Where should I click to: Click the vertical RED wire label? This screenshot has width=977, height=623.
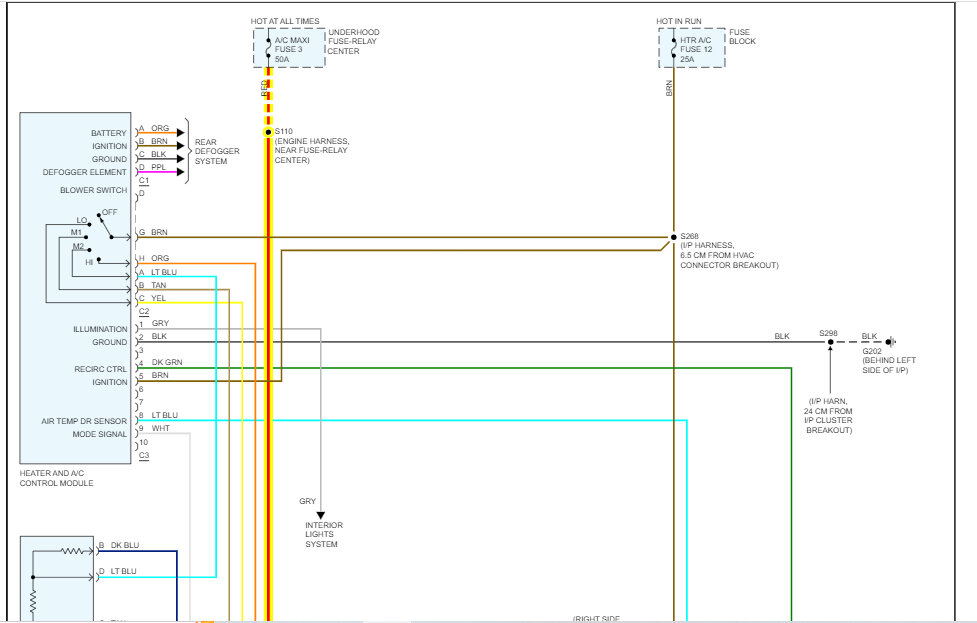click(x=264, y=88)
